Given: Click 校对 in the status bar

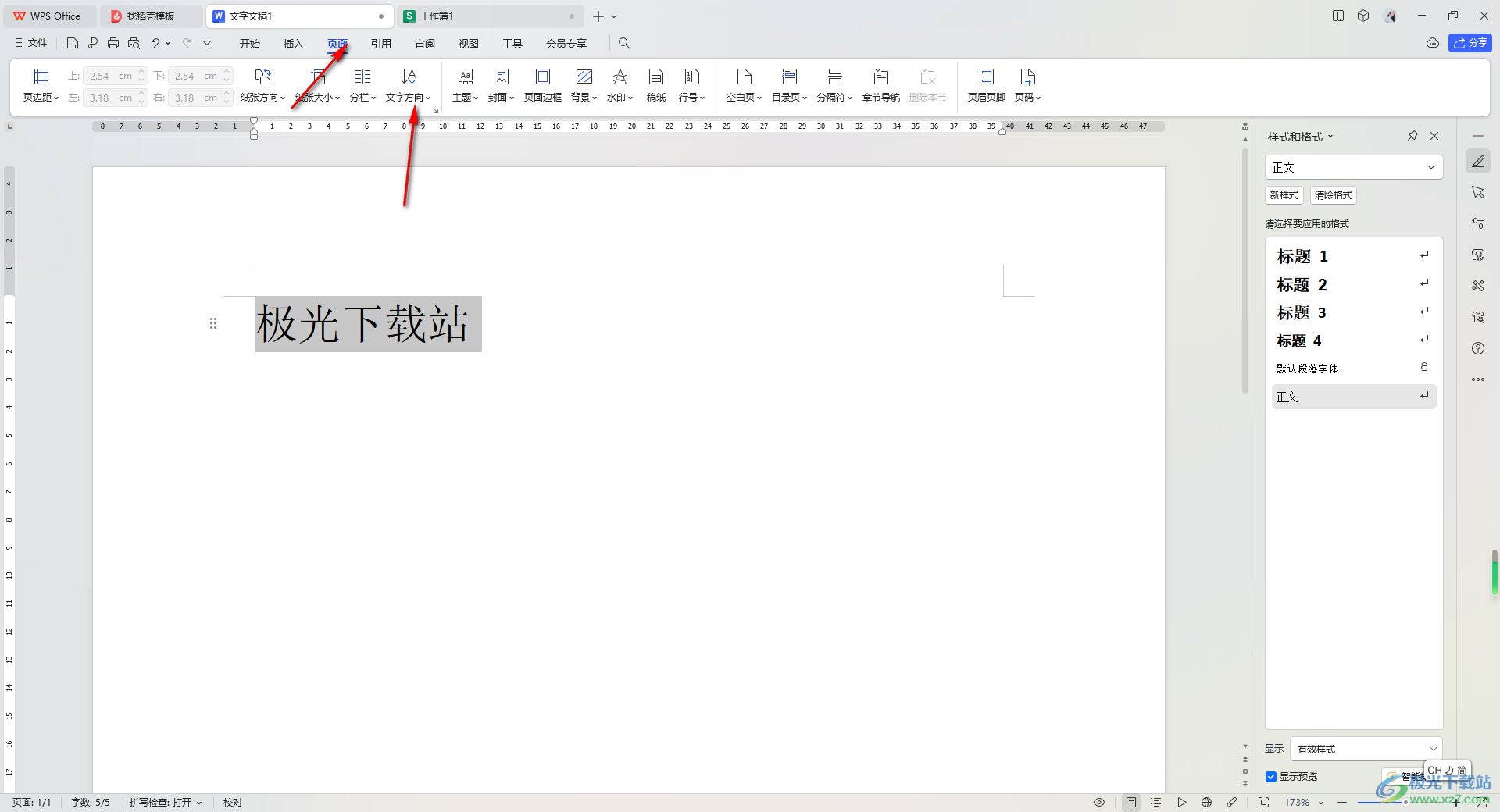Looking at the screenshot, I should [x=233, y=802].
